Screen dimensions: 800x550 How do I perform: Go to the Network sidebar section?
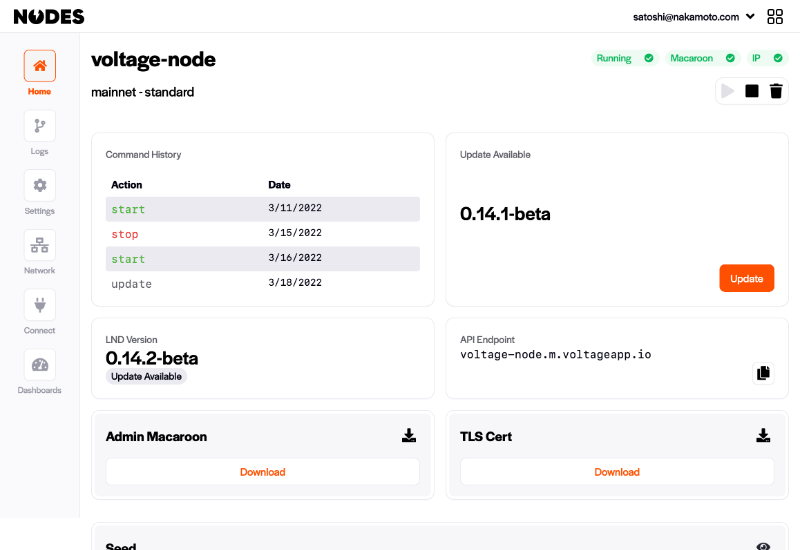tap(39, 245)
